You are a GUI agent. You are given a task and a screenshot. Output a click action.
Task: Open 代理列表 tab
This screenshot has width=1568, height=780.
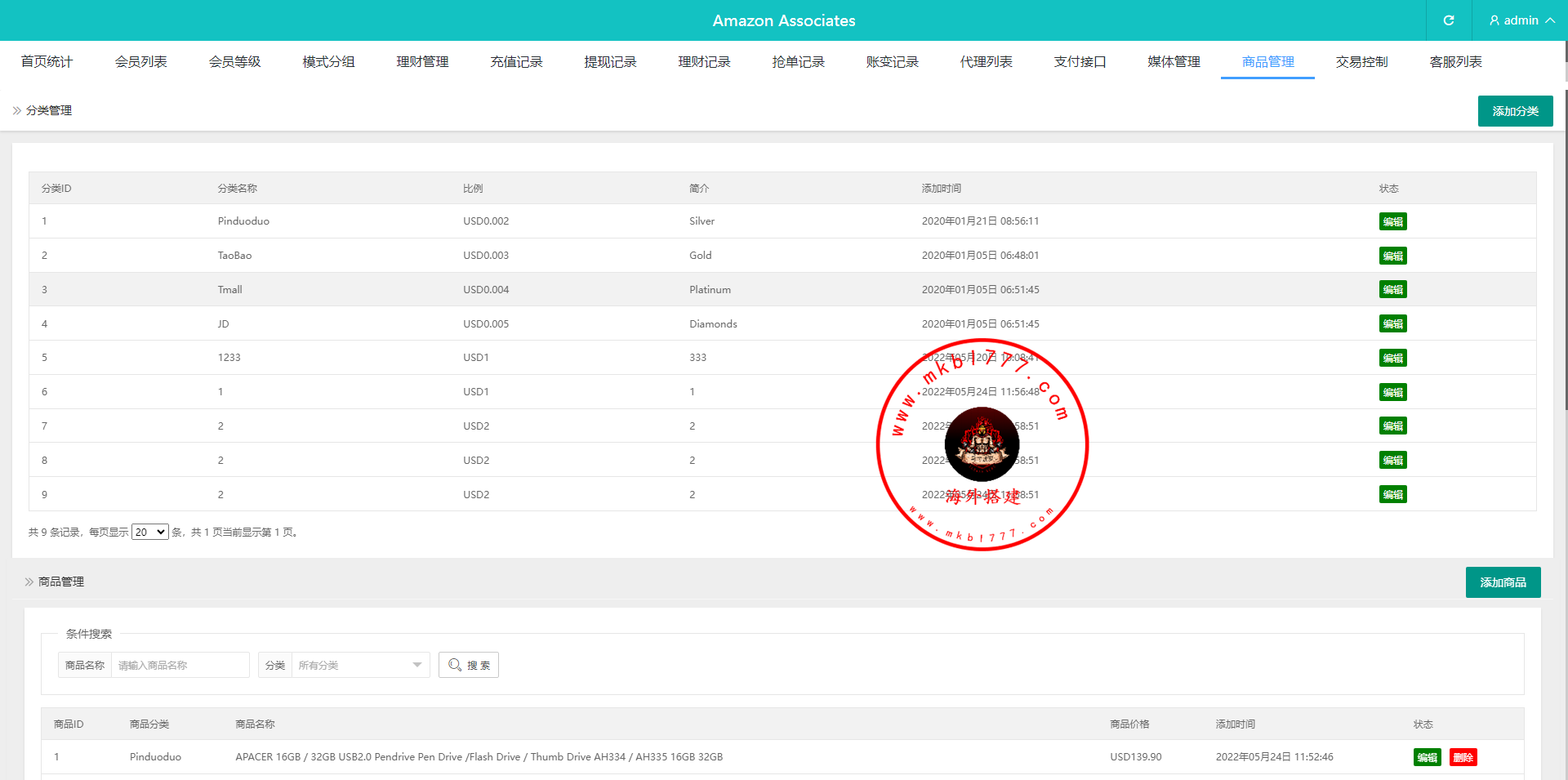click(x=986, y=61)
